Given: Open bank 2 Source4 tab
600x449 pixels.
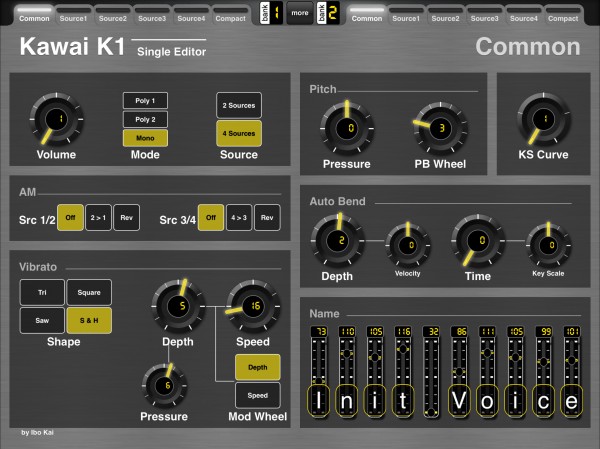Looking at the screenshot, I should pyautogui.click(x=524, y=15).
